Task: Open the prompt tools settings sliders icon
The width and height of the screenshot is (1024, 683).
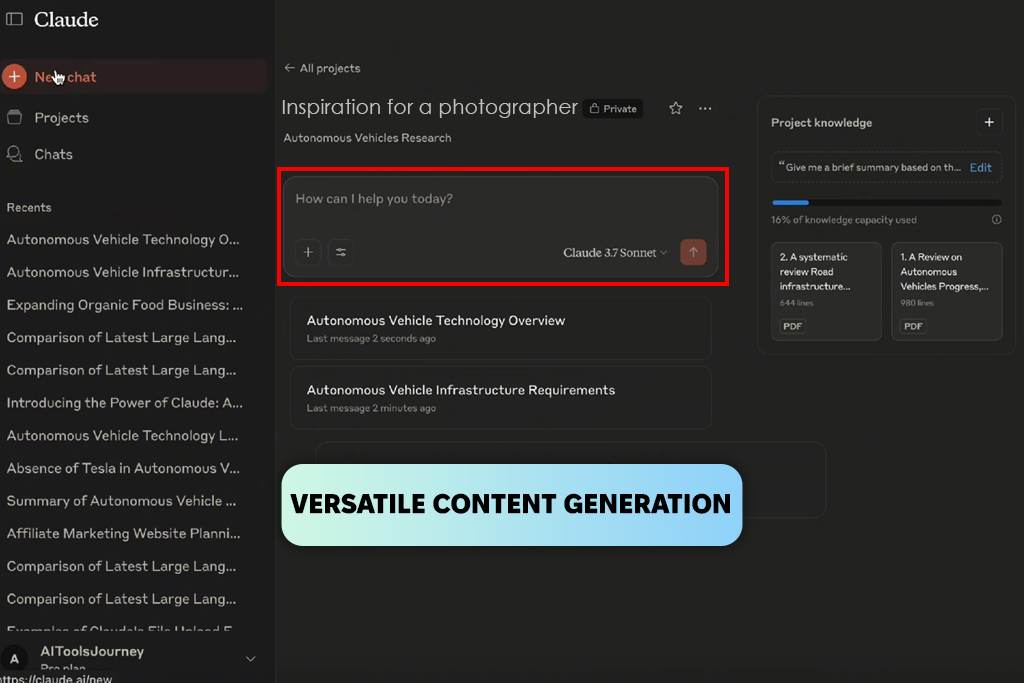Action: coord(341,252)
